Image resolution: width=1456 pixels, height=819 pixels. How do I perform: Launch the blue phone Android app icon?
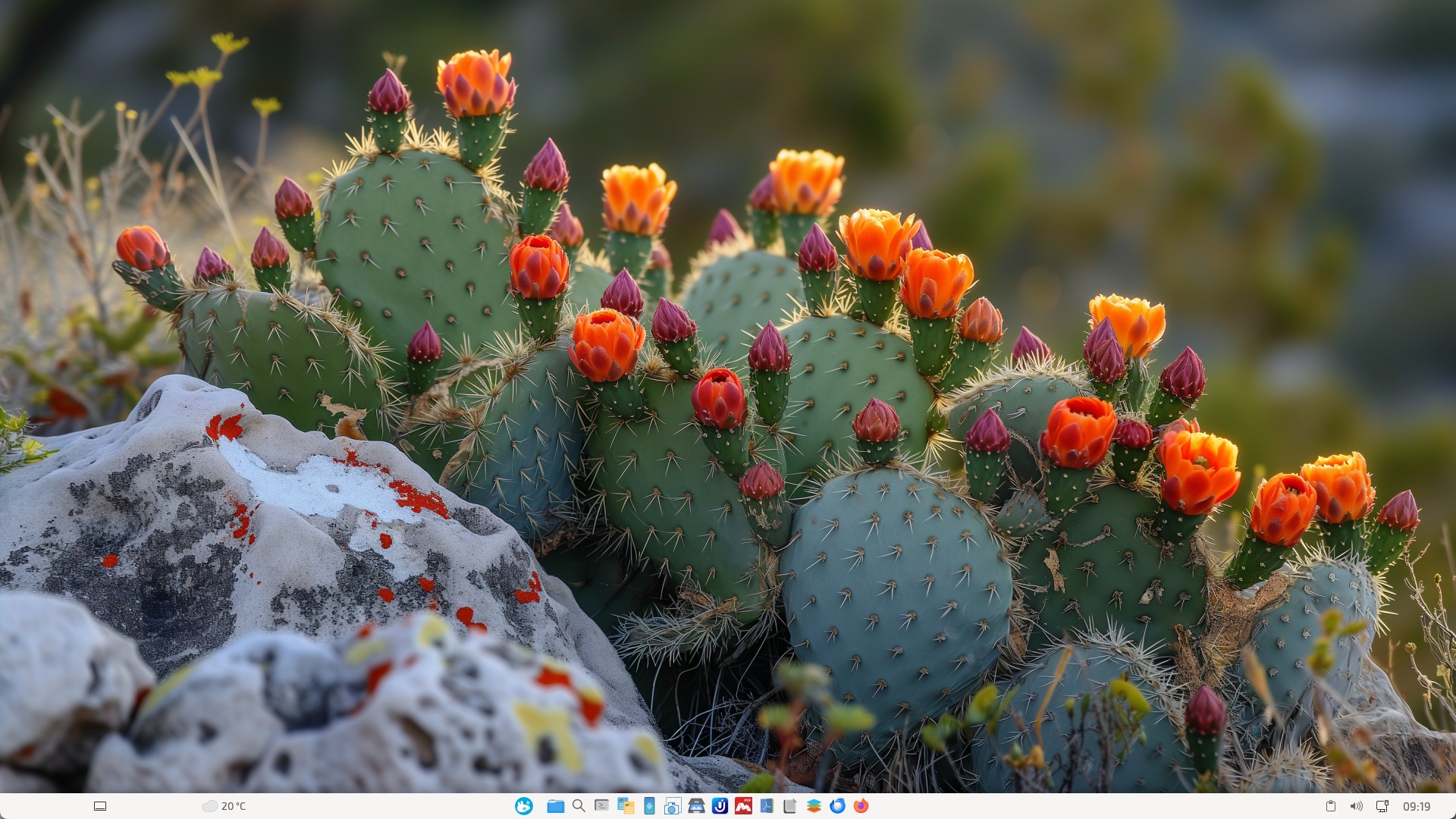coord(649,806)
